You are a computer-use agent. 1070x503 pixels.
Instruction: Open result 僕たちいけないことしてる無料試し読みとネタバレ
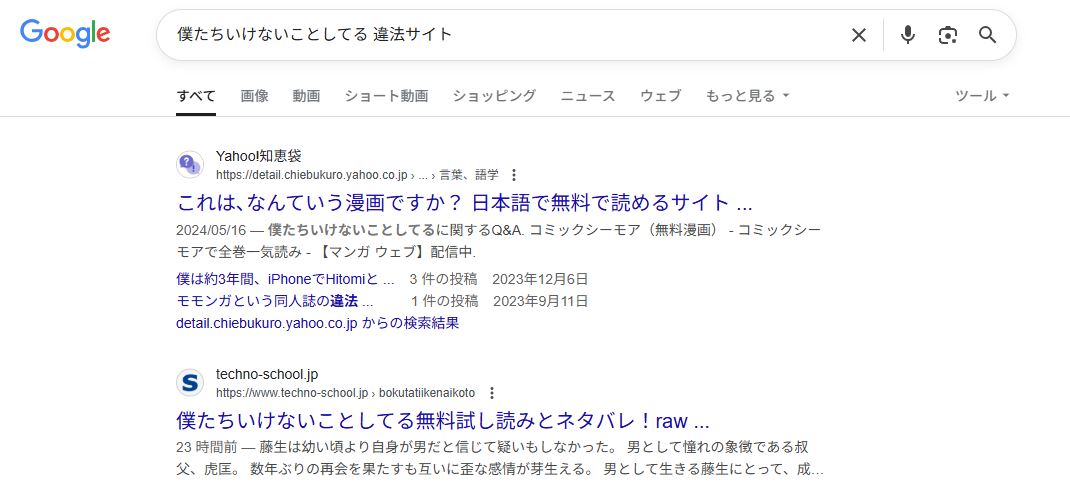443,420
